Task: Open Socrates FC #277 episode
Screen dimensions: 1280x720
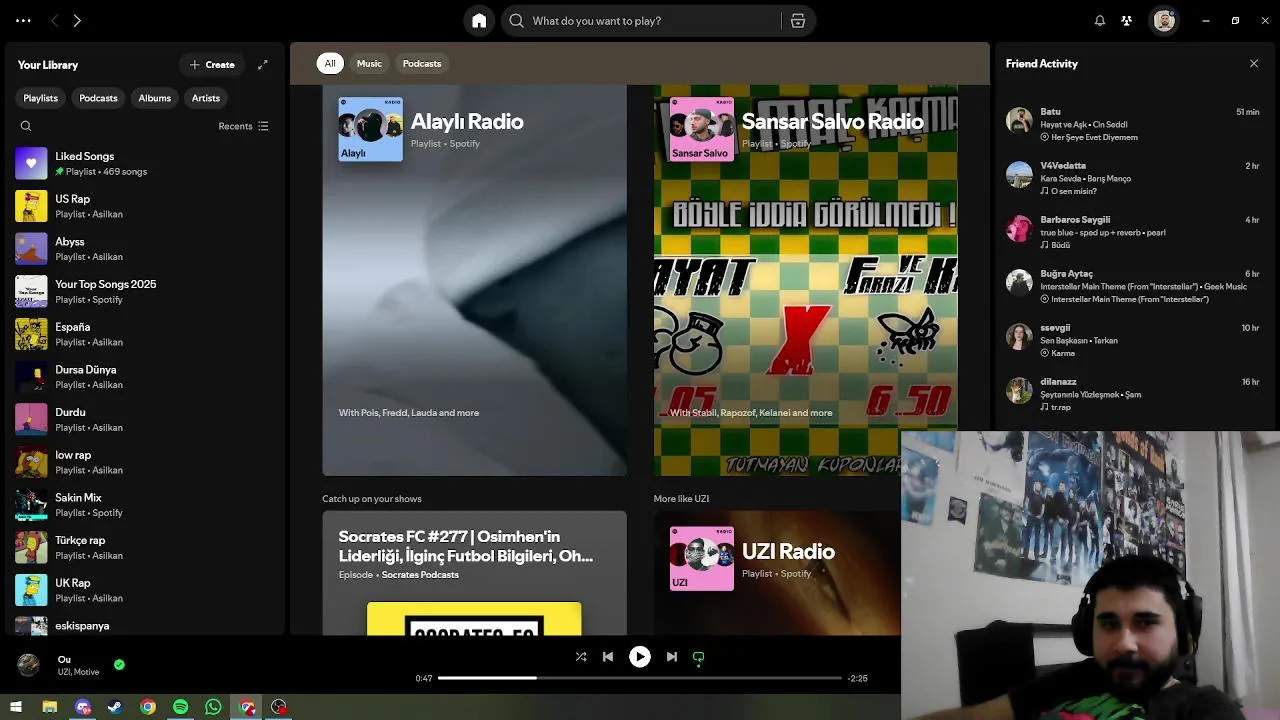Action: click(x=474, y=573)
